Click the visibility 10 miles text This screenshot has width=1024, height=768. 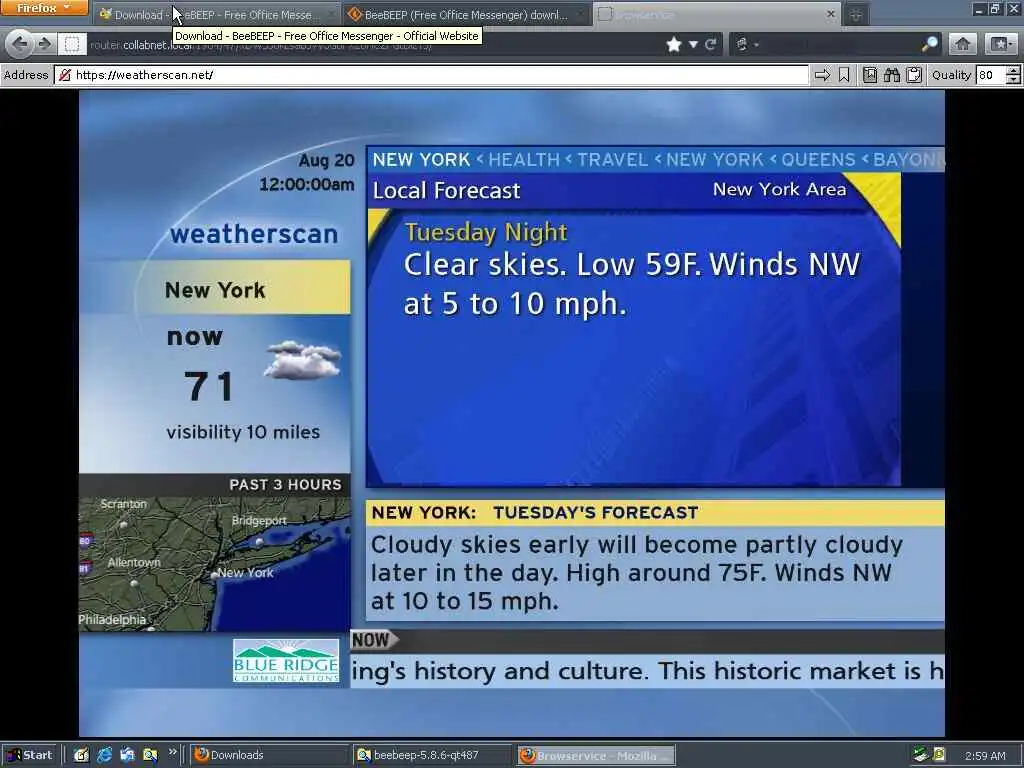point(243,432)
